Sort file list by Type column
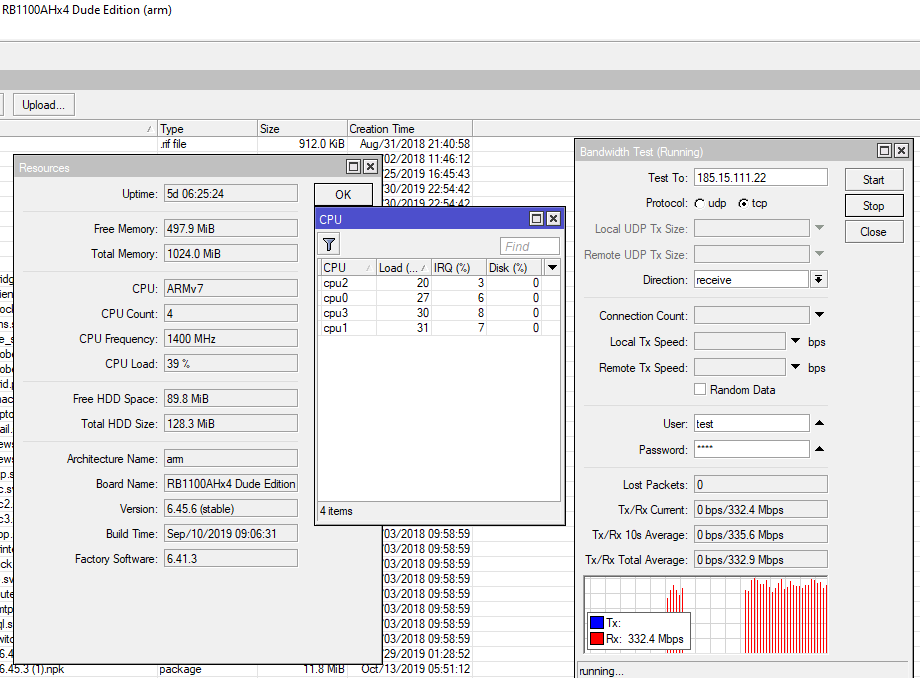 [208, 128]
